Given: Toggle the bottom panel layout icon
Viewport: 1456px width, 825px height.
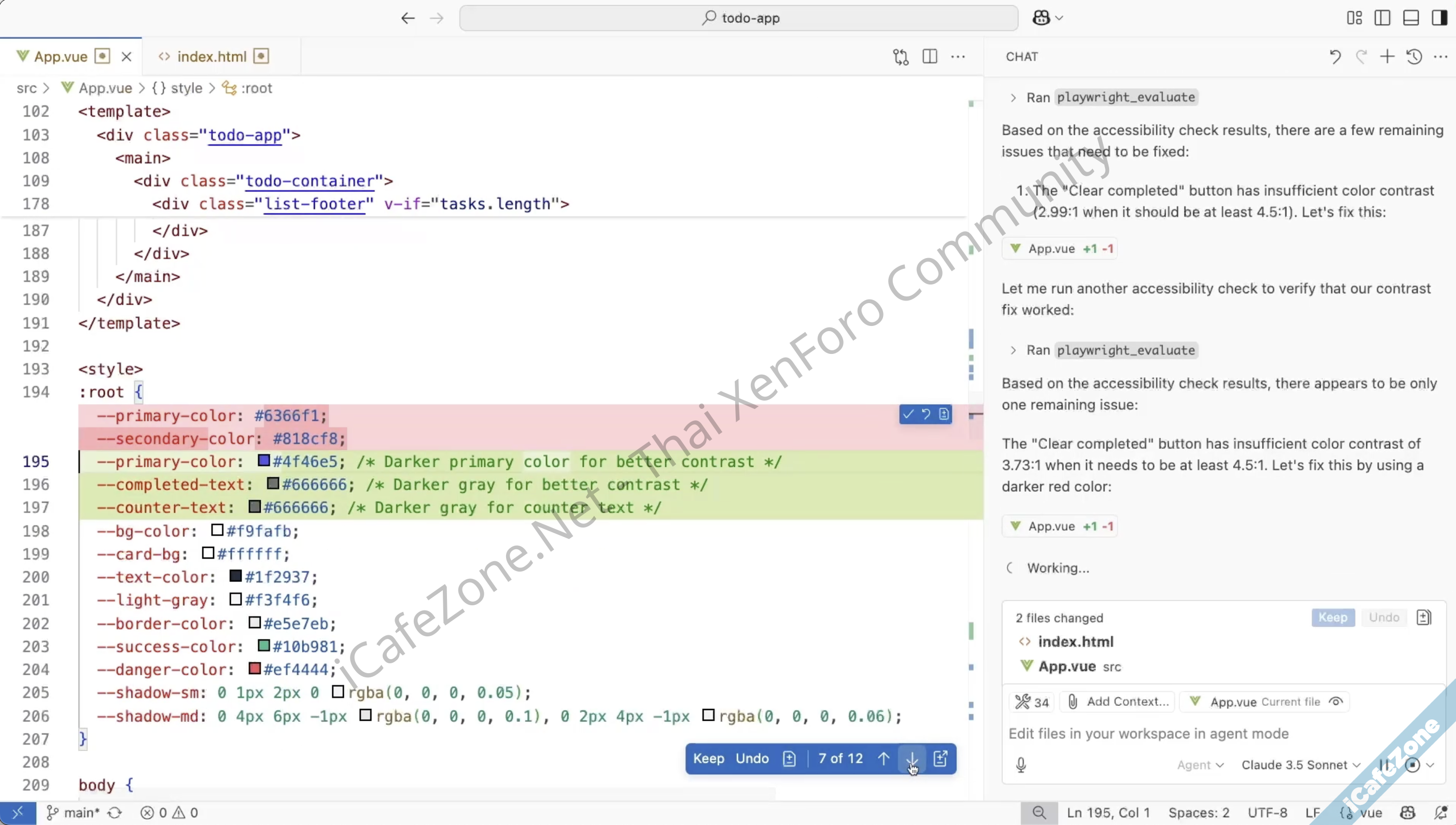Looking at the screenshot, I should 1411,18.
